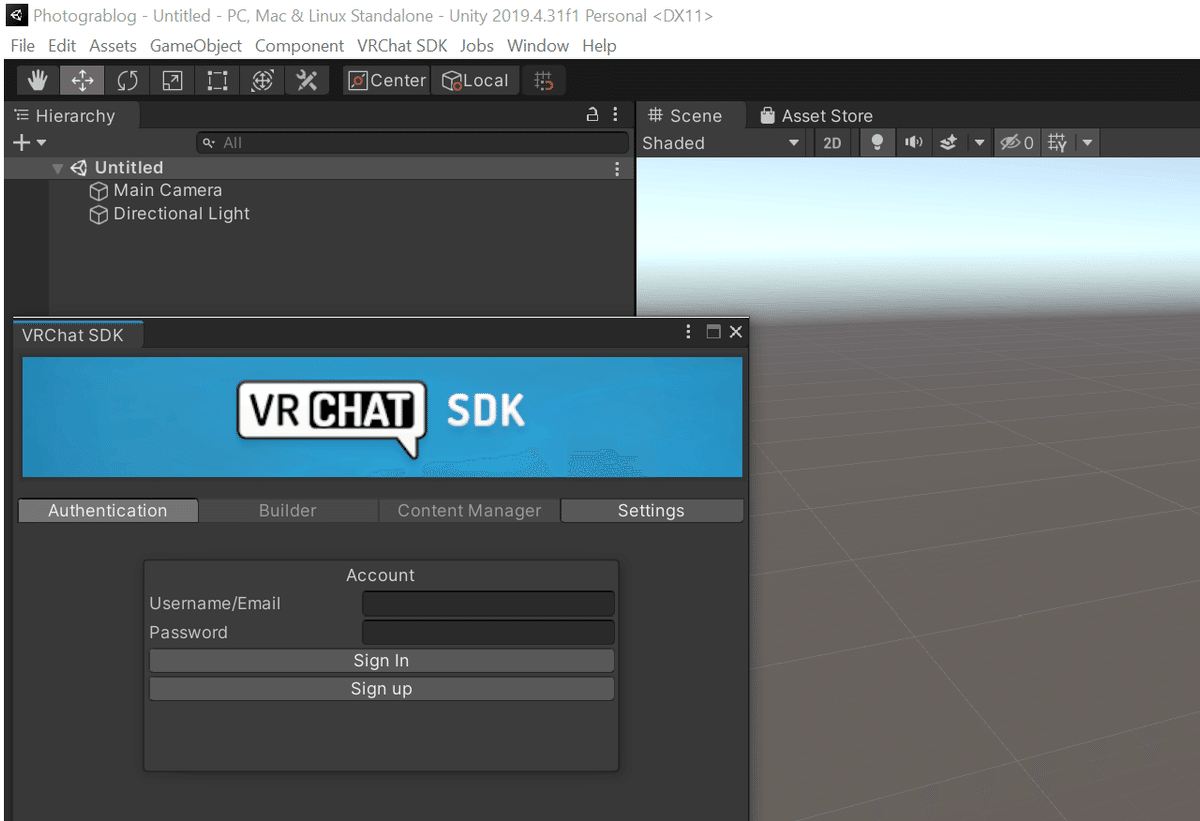
Task: Toggle scene lighting bulb icon
Action: pyautogui.click(x=877, y=143)
